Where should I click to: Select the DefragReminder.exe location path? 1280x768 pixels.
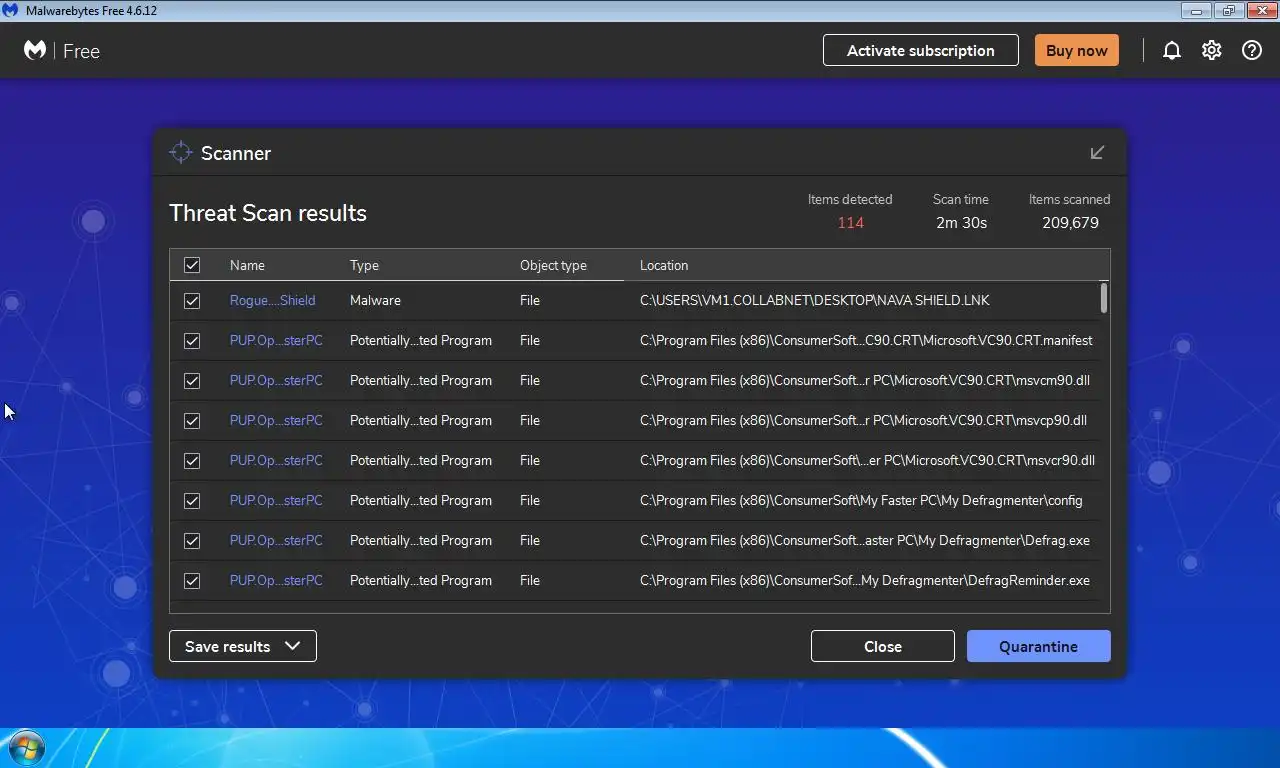point(865,580)
